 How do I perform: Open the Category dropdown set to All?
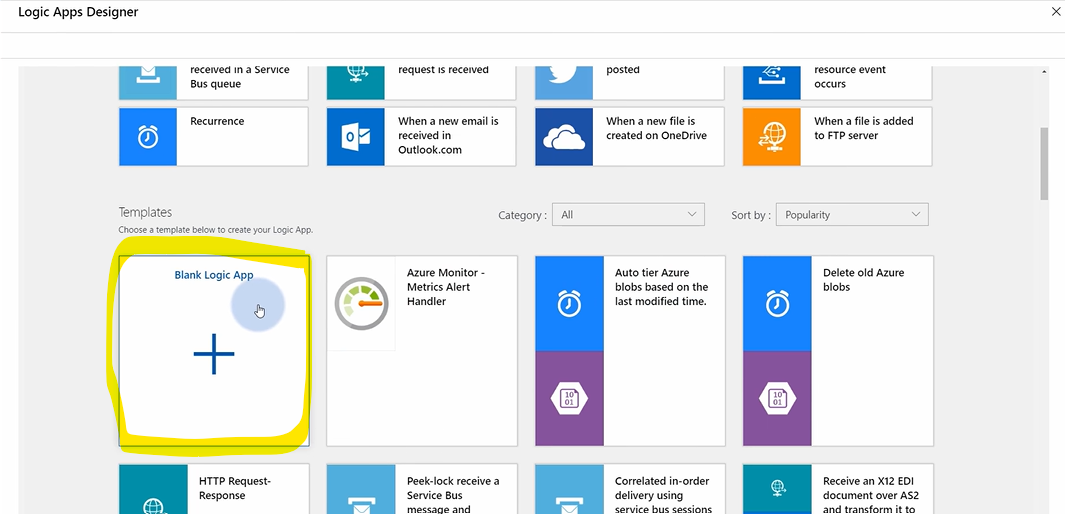tap(628, 215)
